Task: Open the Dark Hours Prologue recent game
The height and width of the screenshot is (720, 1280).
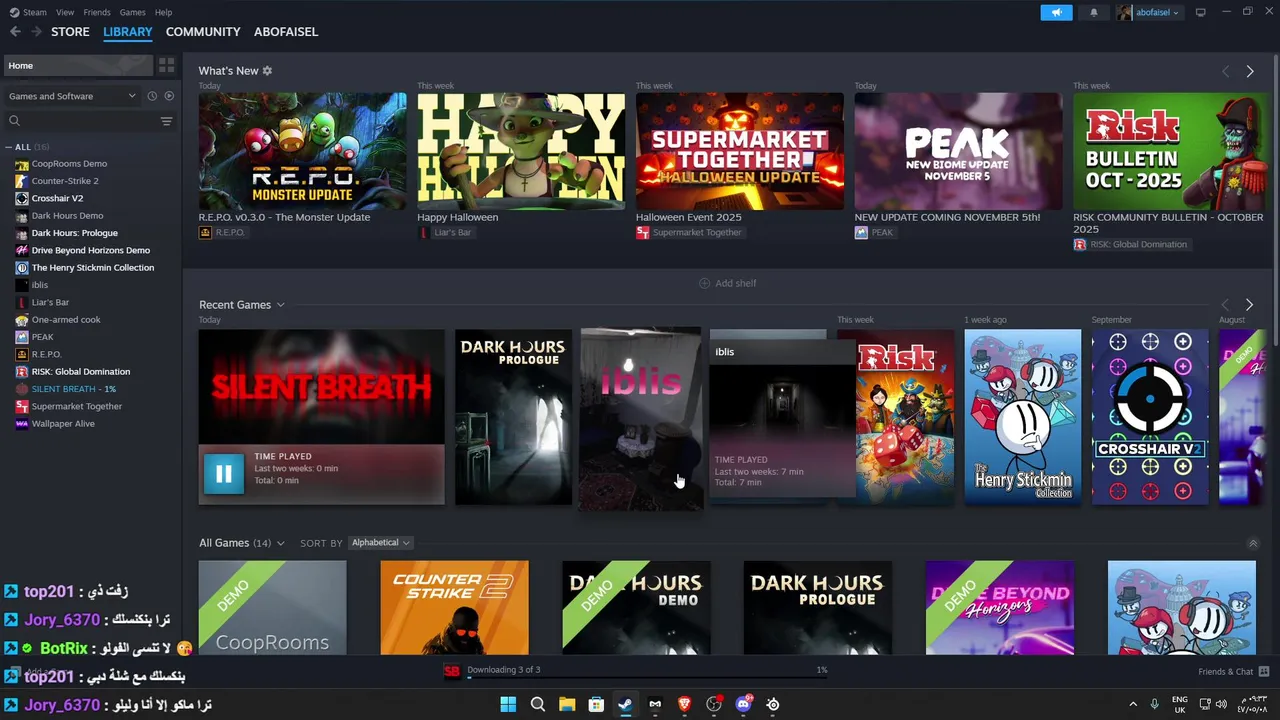Action: point(513,417)
